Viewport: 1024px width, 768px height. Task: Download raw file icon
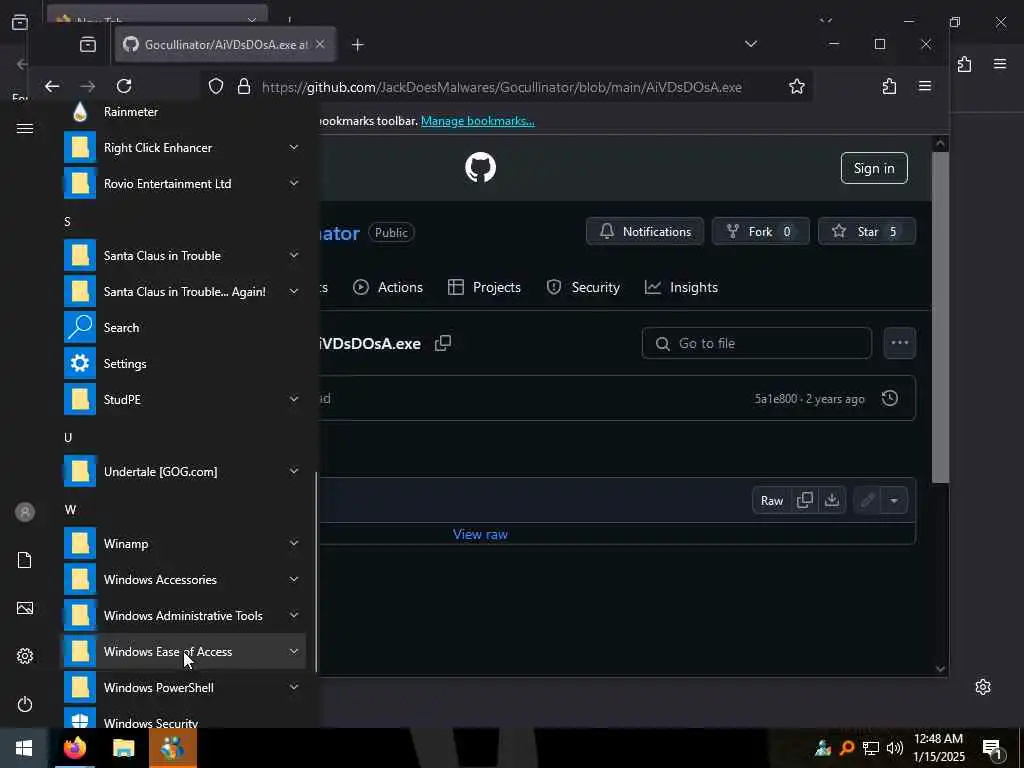[x=831, y=500]
